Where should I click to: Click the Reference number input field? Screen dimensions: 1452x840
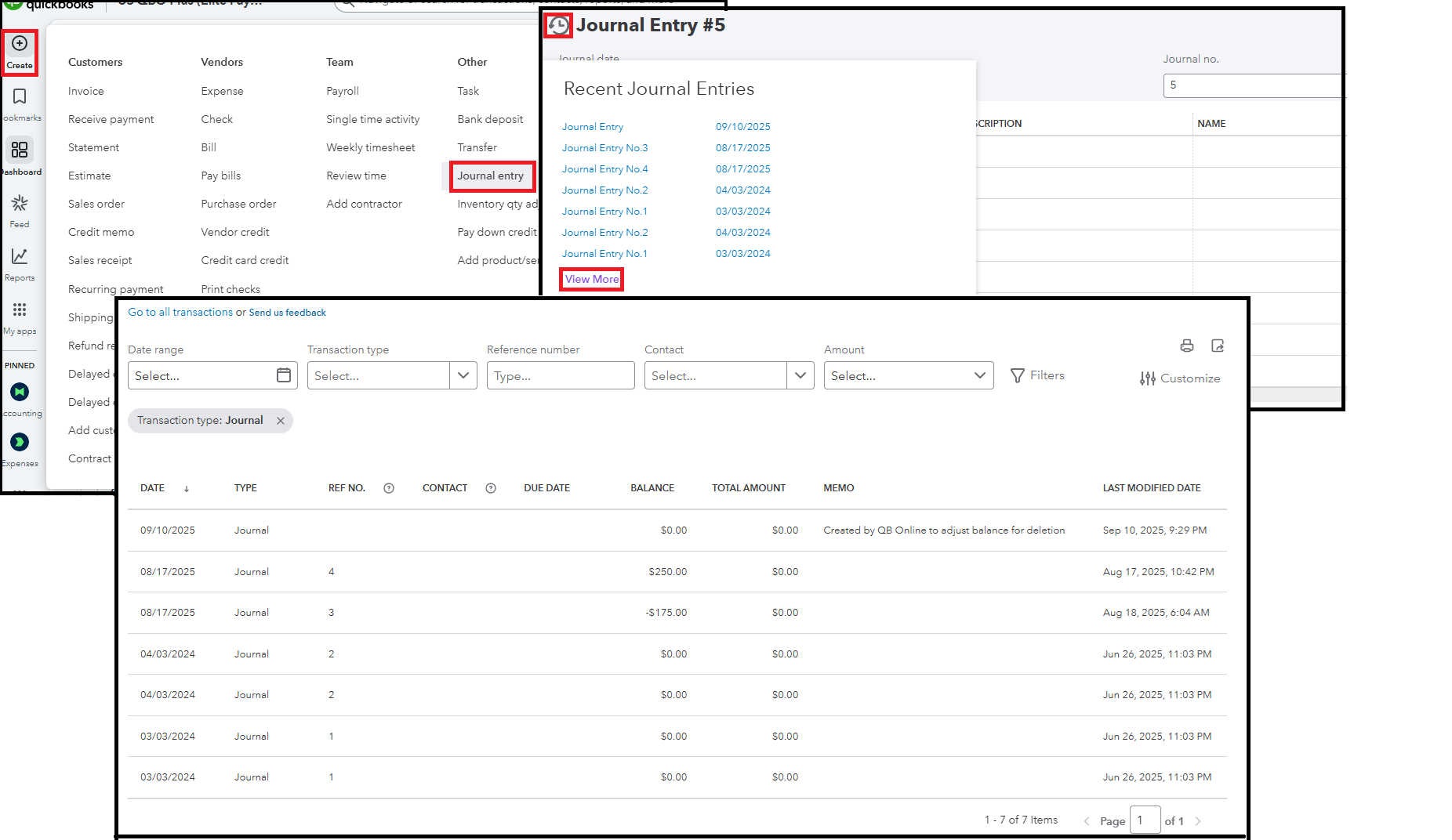click(560, 375)
